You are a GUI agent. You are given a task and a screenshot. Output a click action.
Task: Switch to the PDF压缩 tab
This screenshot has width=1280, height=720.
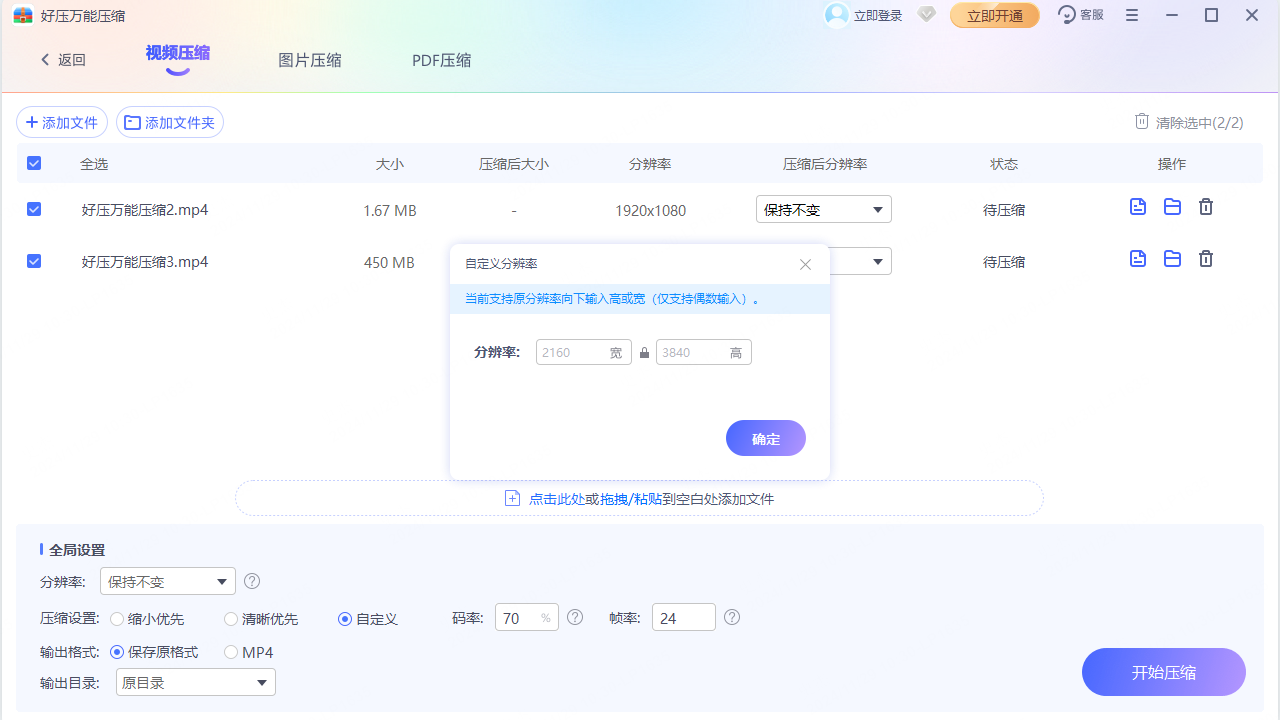click(x=441, y=60)
